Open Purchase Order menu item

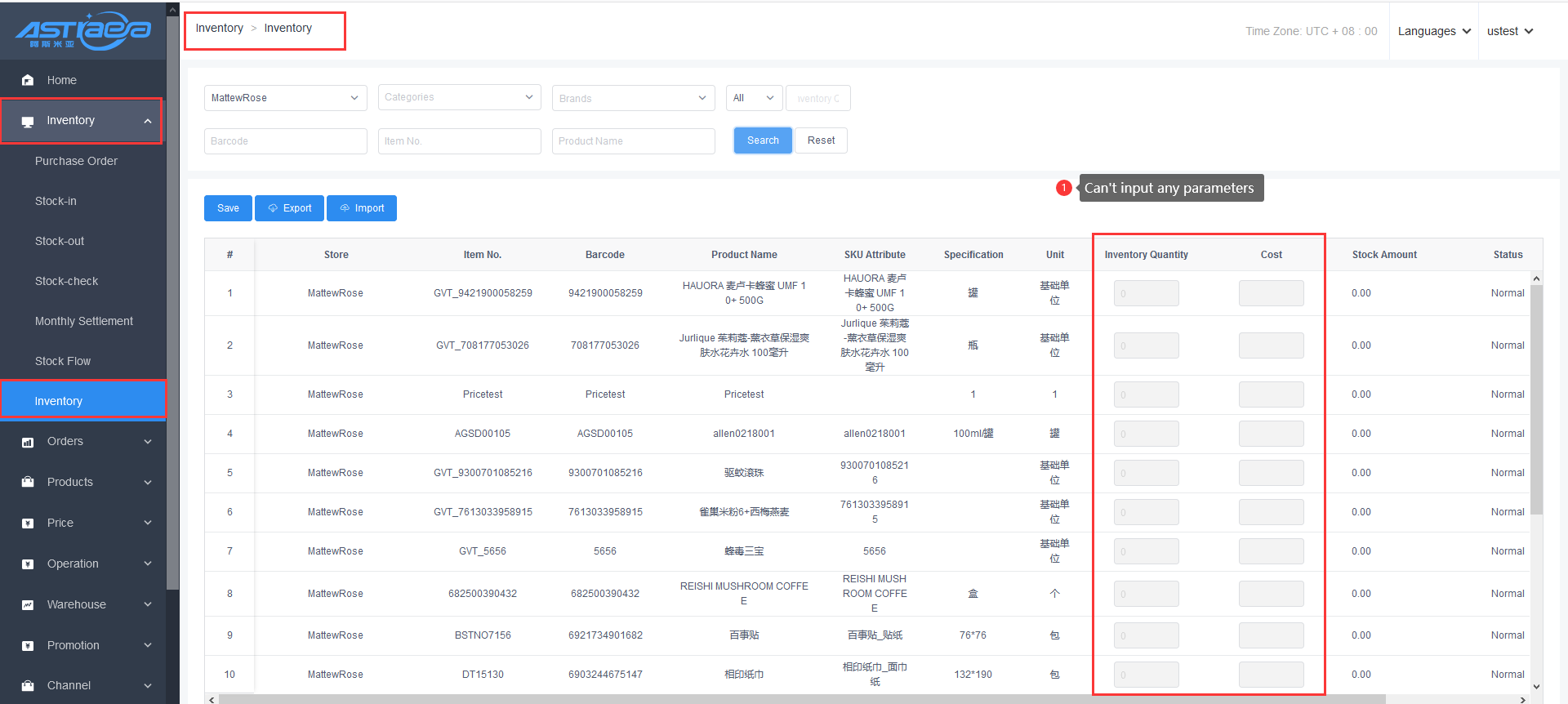(76, 161)
